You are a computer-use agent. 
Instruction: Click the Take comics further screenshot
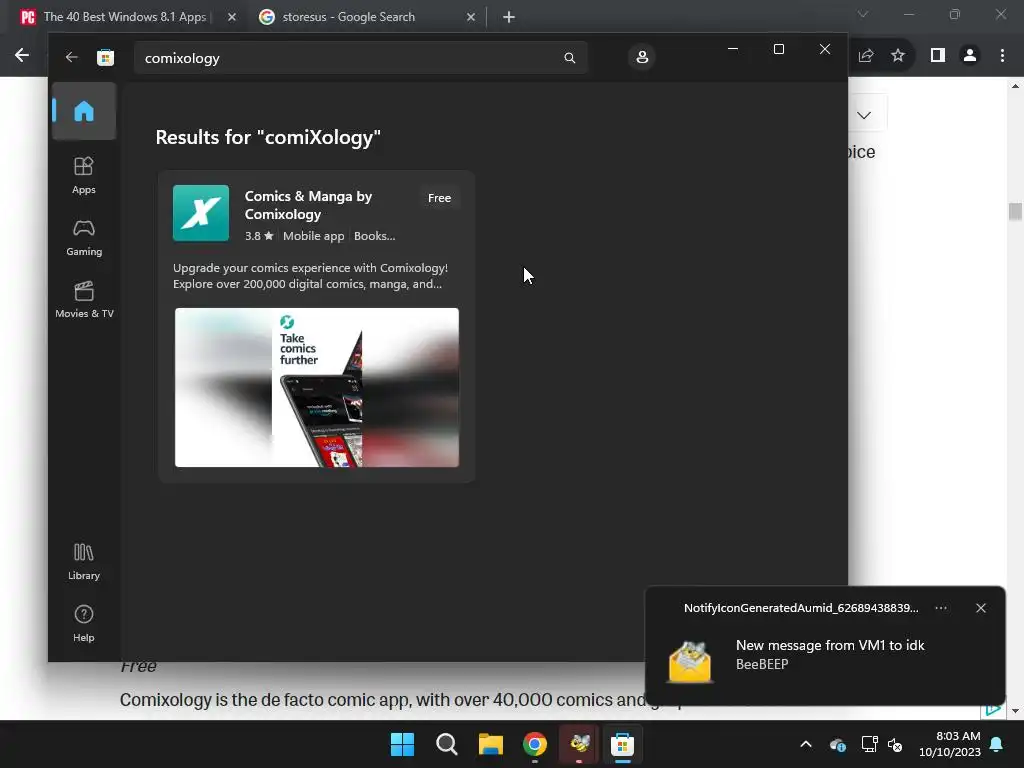point(317,387)
